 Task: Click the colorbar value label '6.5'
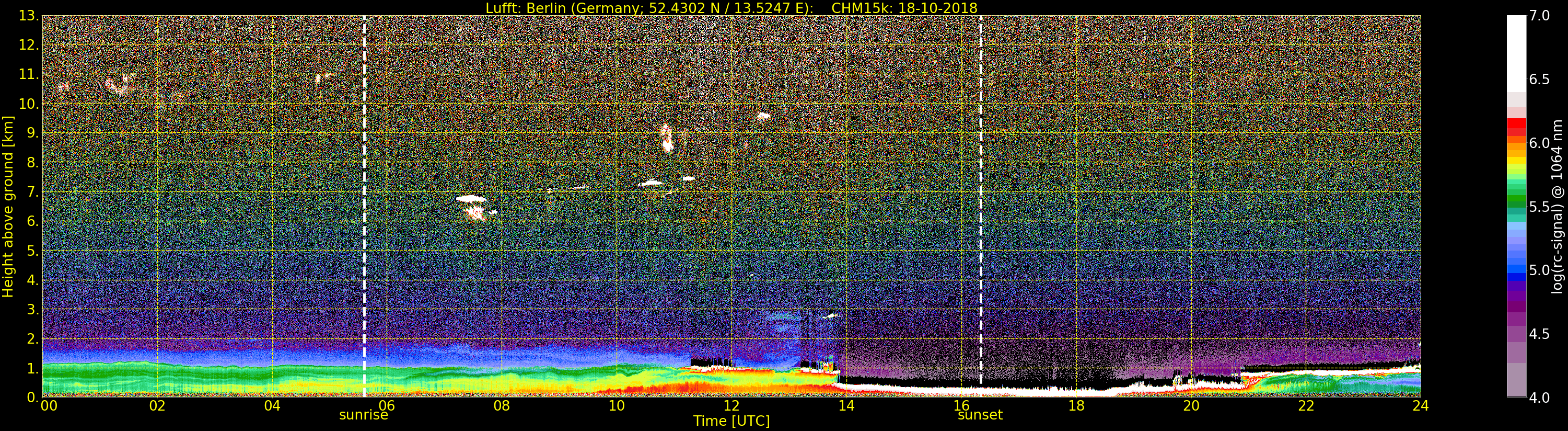click(x=1539, y=80)
